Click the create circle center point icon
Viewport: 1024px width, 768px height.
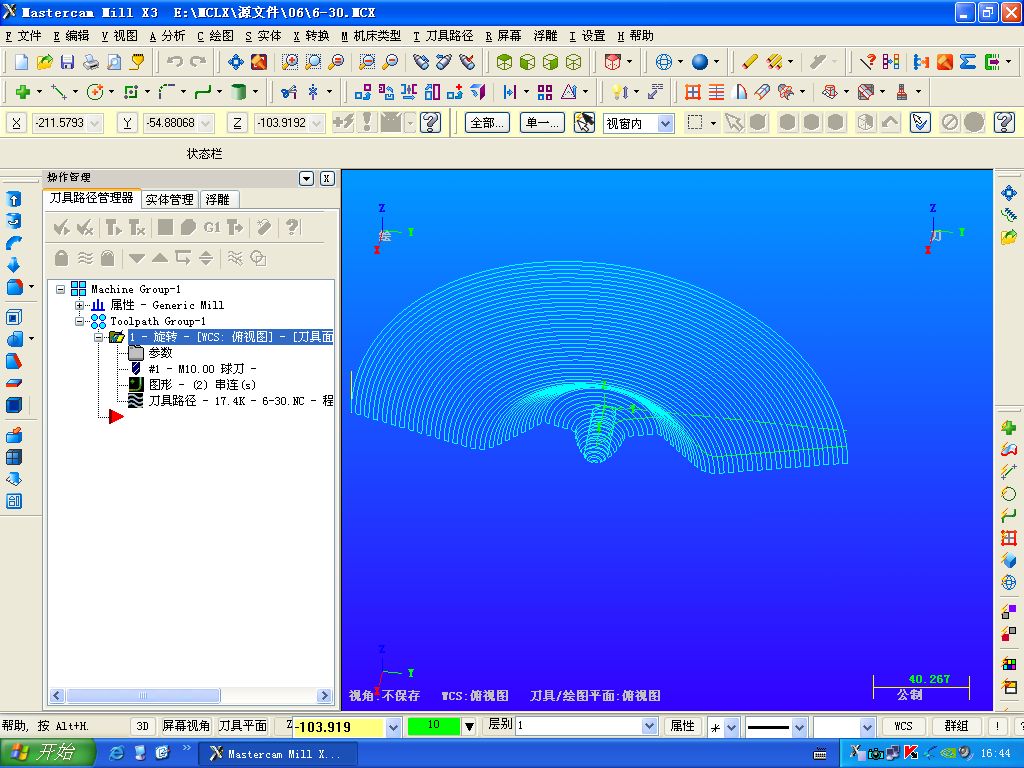coord(95,92)
